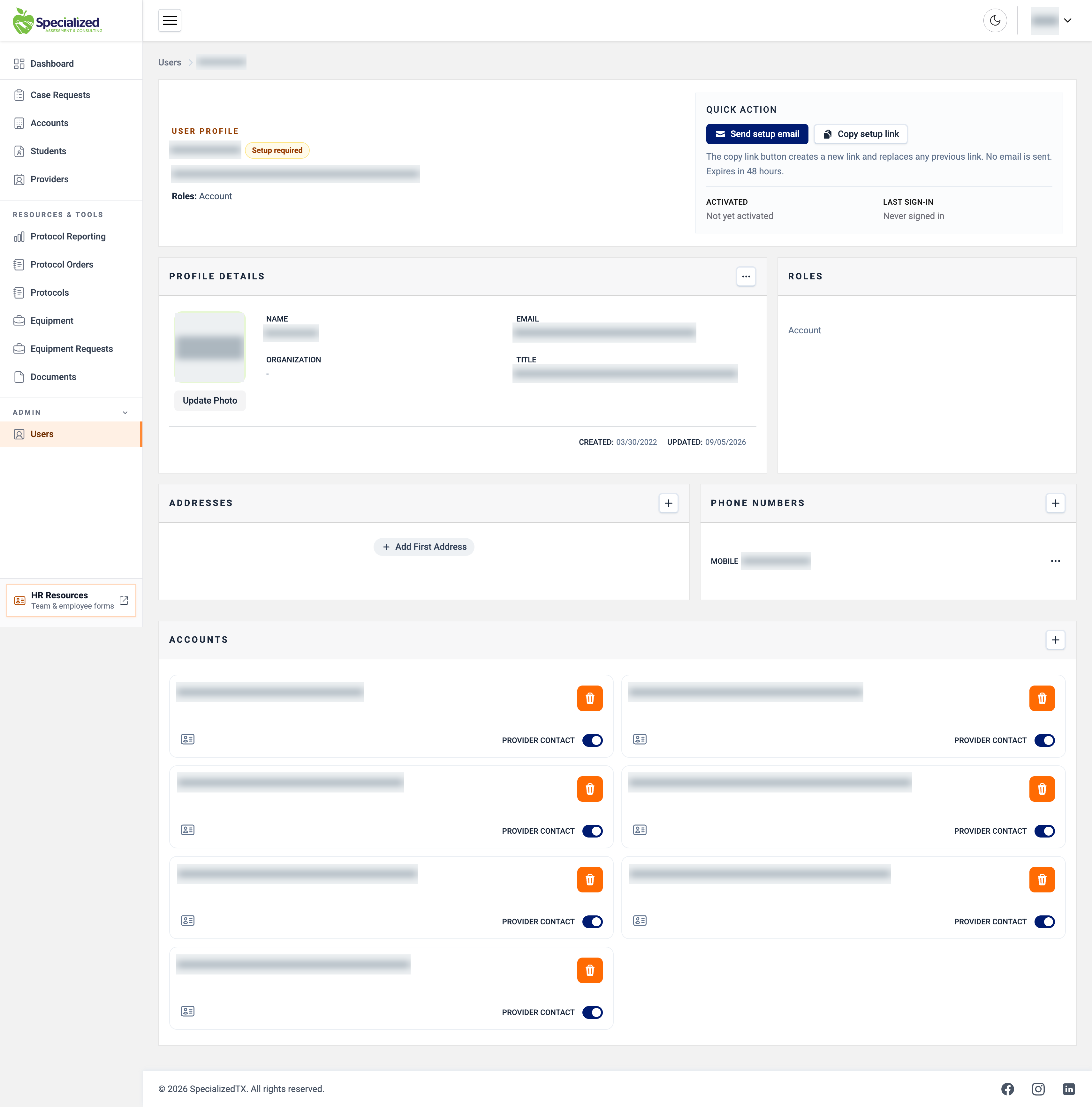Add a phone number with plus icon
Image resolution: width=1092 pixels, height=1107 pixels.
(x=1055, y=503)
